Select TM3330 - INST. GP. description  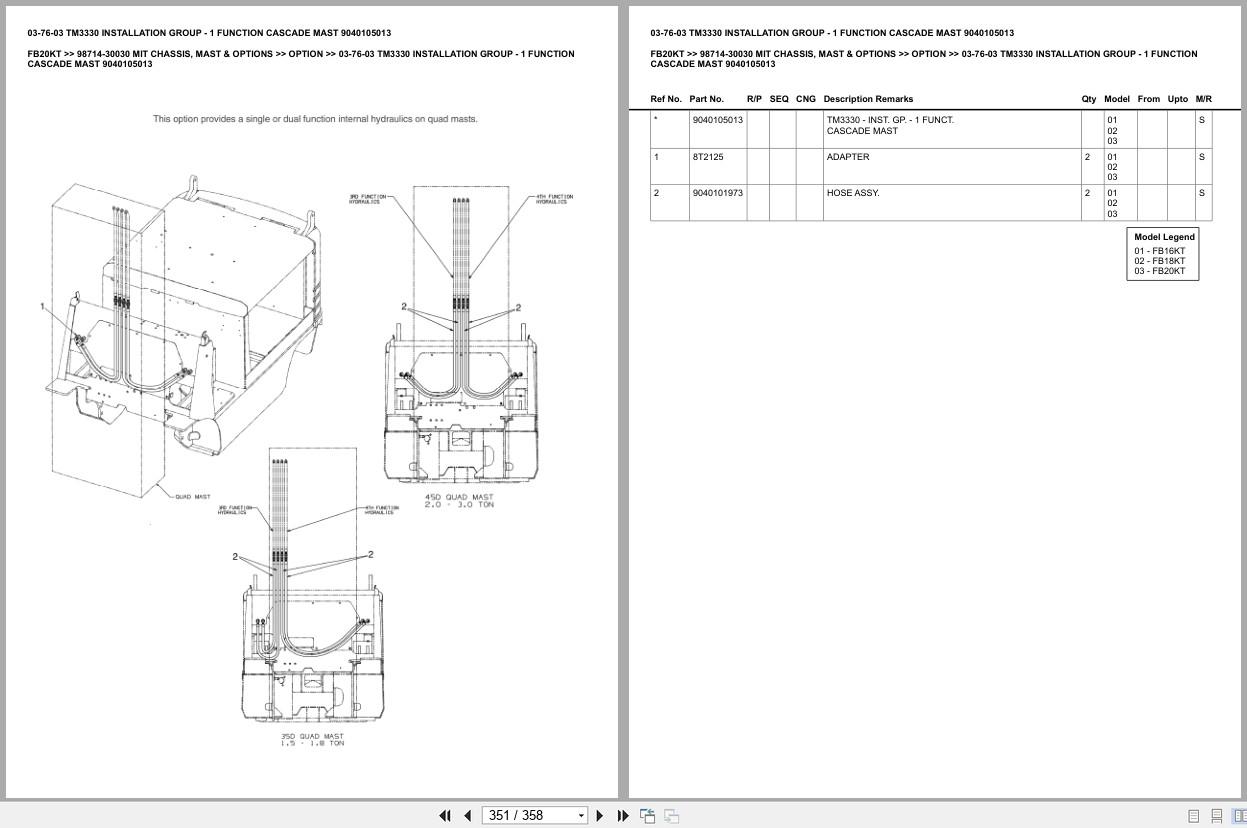pyautogui.click(x=890, y=125)
